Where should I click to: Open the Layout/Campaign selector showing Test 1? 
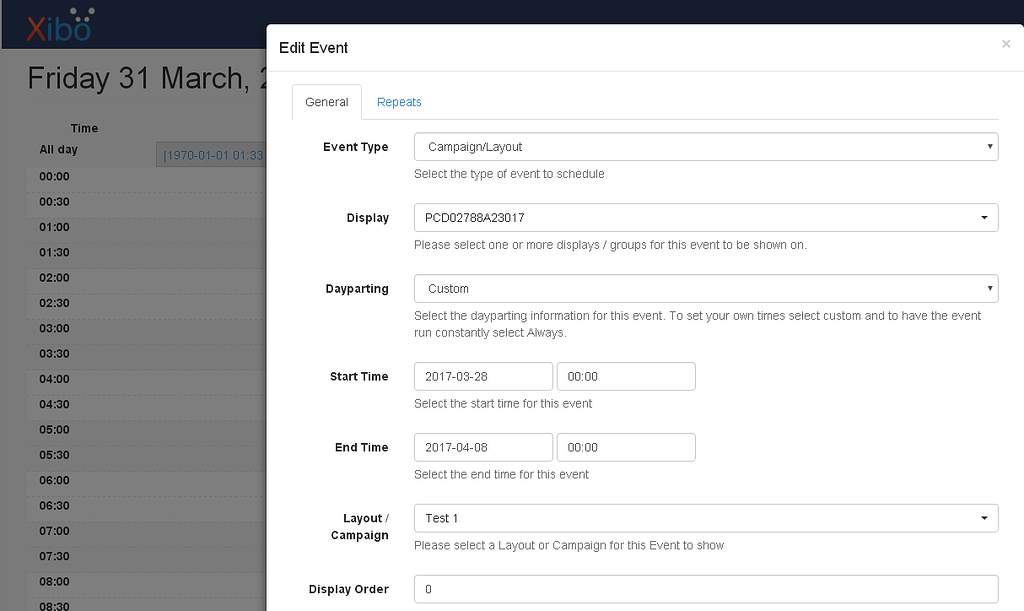[705, 518]
